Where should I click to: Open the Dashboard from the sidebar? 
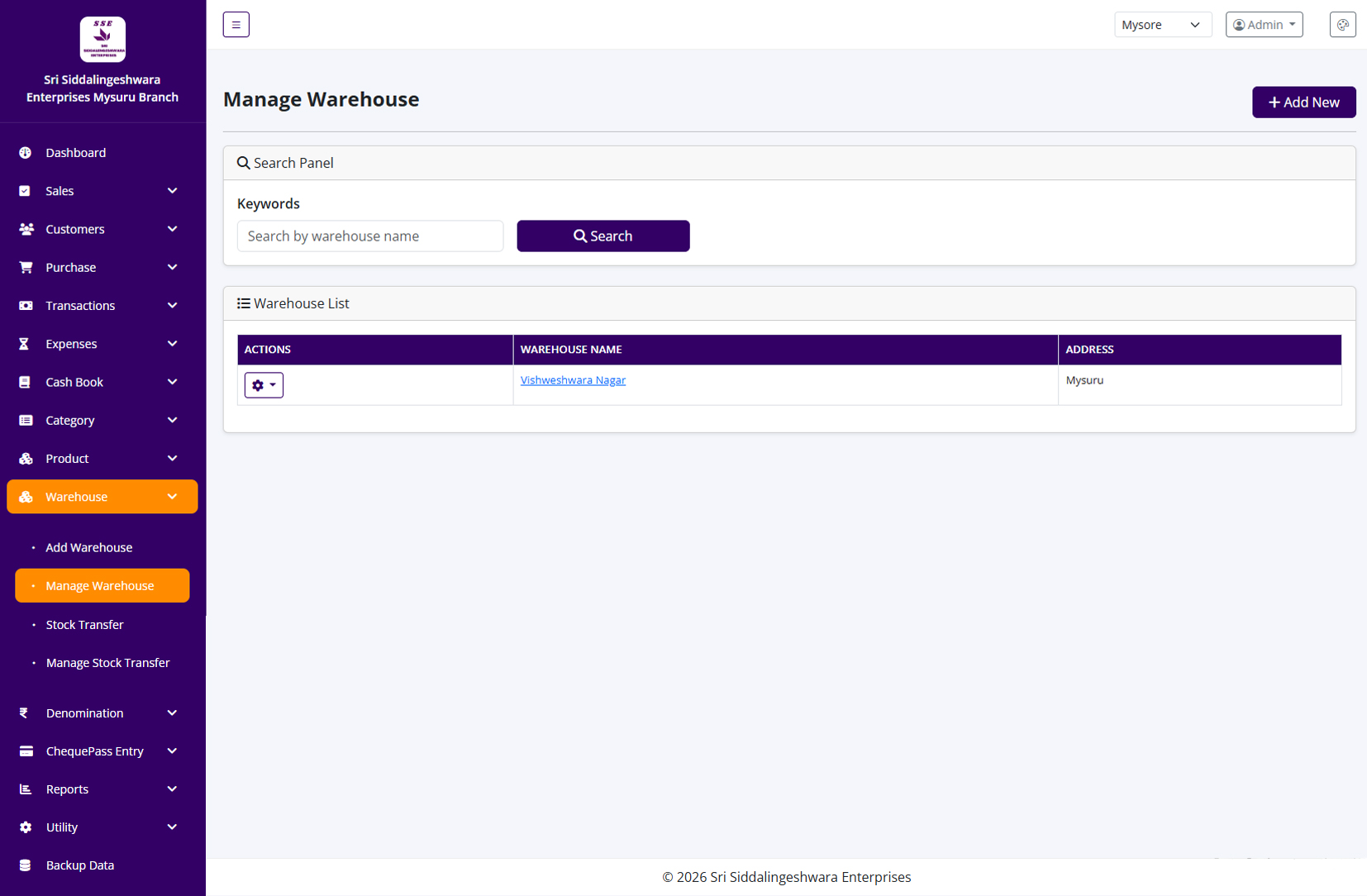(75, 153)
